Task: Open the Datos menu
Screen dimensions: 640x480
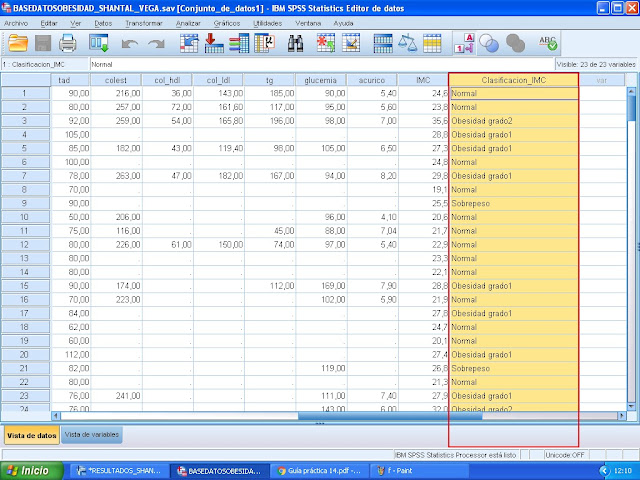Action: [x=103, y=23]
